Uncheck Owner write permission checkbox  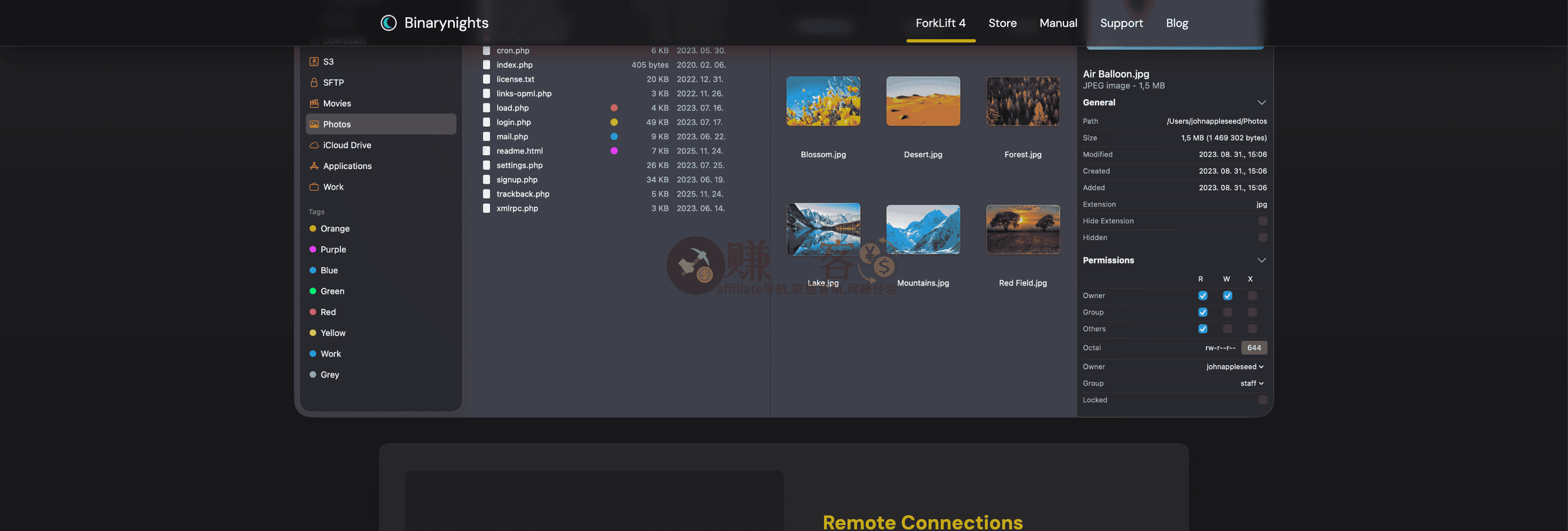pyautogui.click(x=1227, y=296)
